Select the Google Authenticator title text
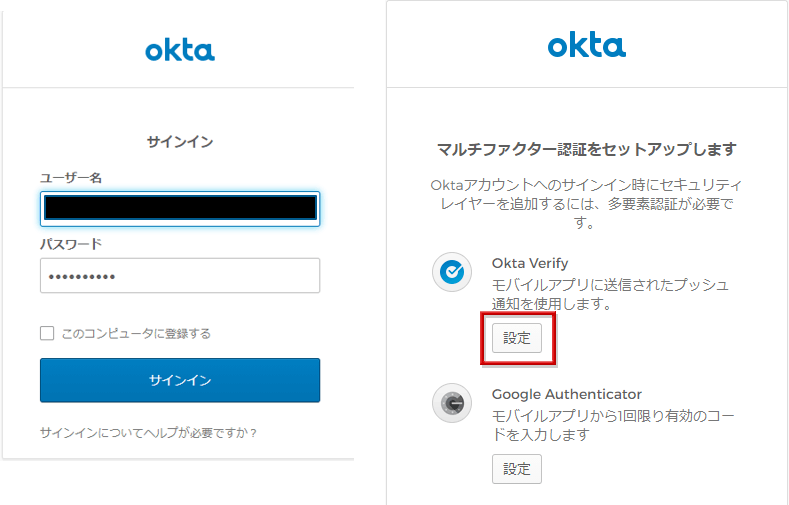The width and height of the screenshot is (789, 505). tap(567, 394)
